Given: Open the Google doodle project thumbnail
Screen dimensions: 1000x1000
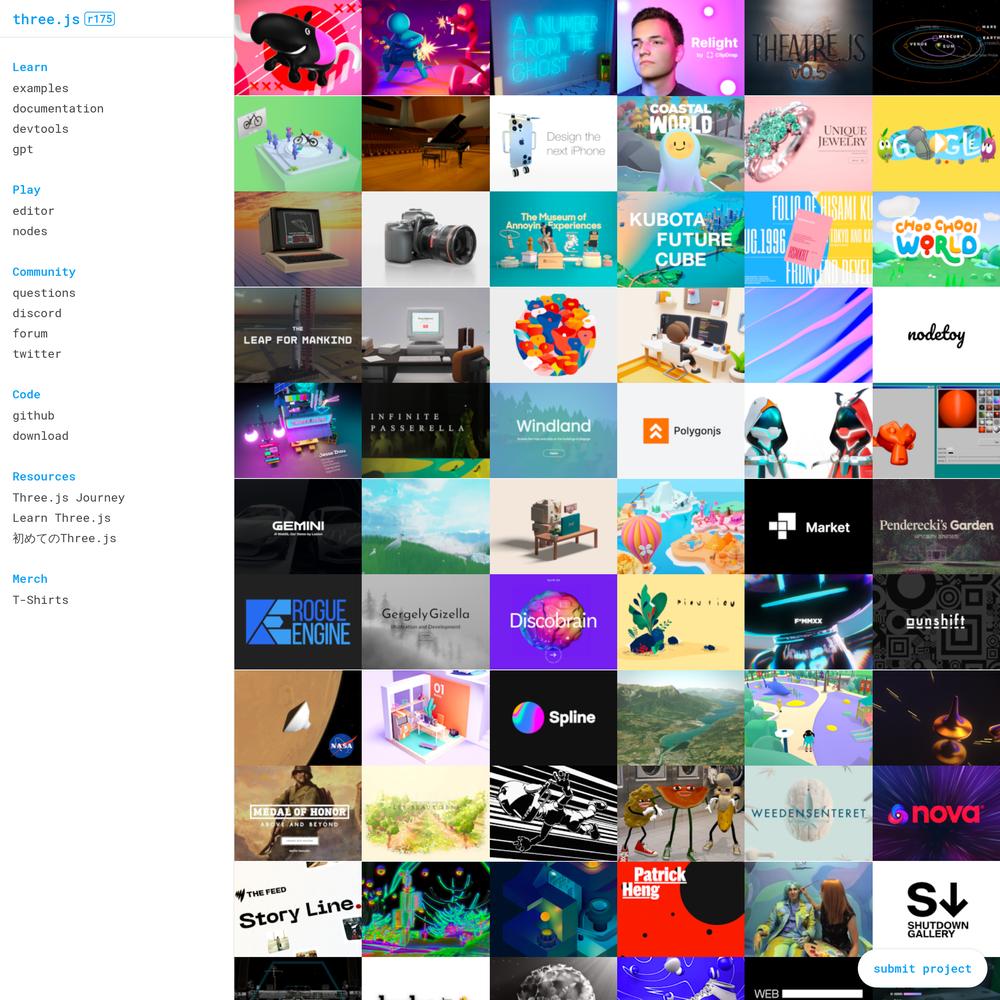Looking at the screenshot, I should click(936, 143).
